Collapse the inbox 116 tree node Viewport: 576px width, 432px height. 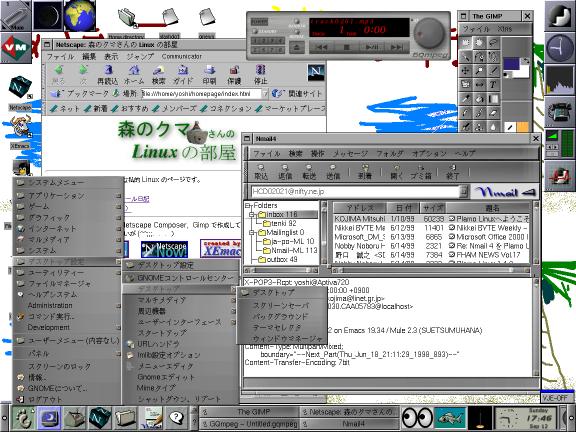[252, 214]
